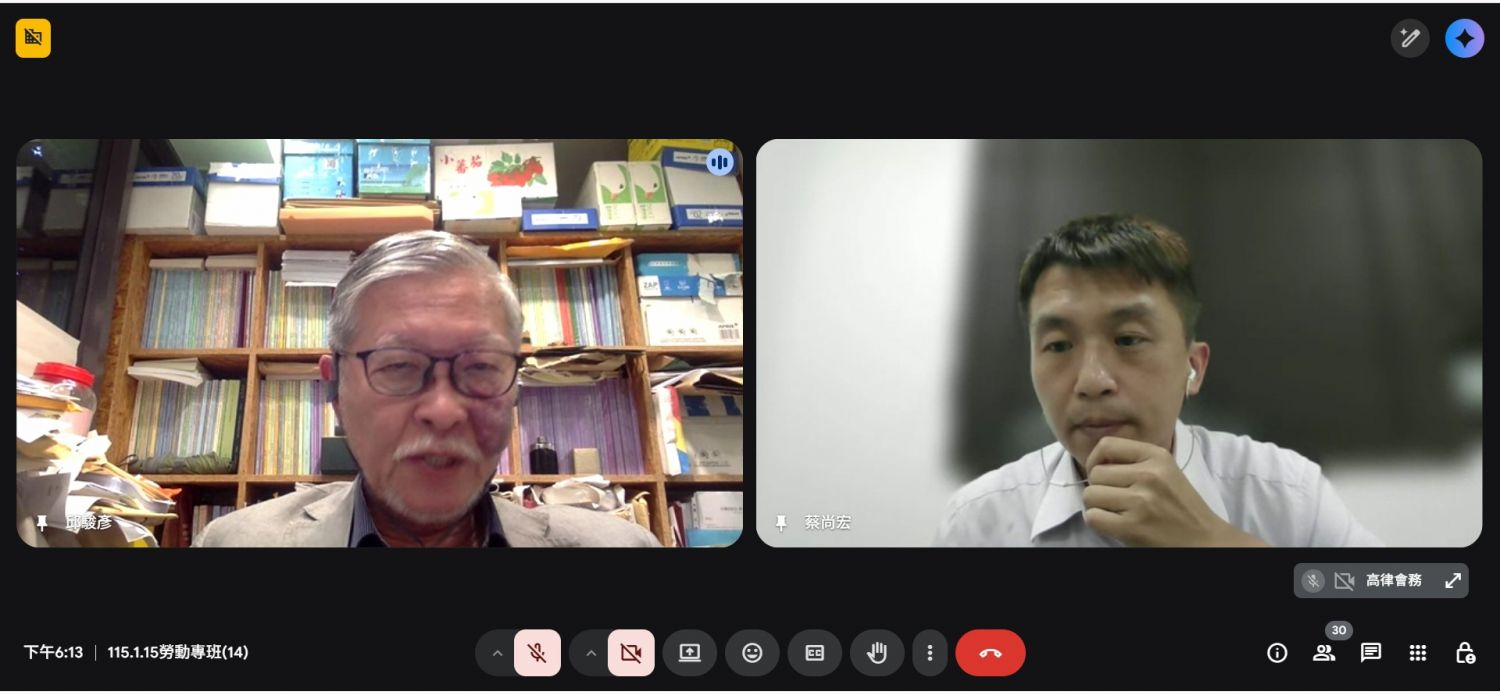Open host controls lock icon
Screen dimensions: 1500x695
1465,653
